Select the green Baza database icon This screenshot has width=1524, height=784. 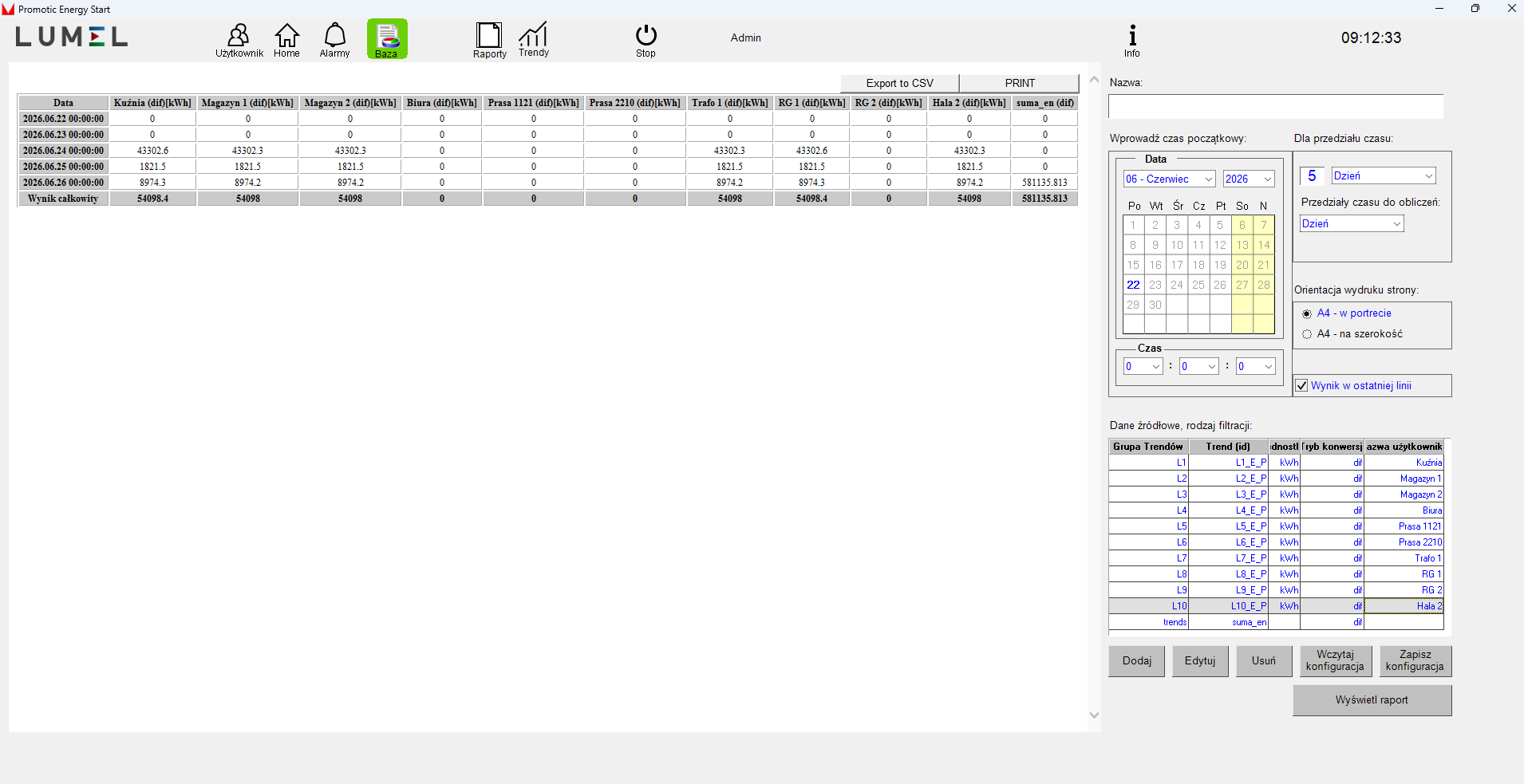coord(387,39)
